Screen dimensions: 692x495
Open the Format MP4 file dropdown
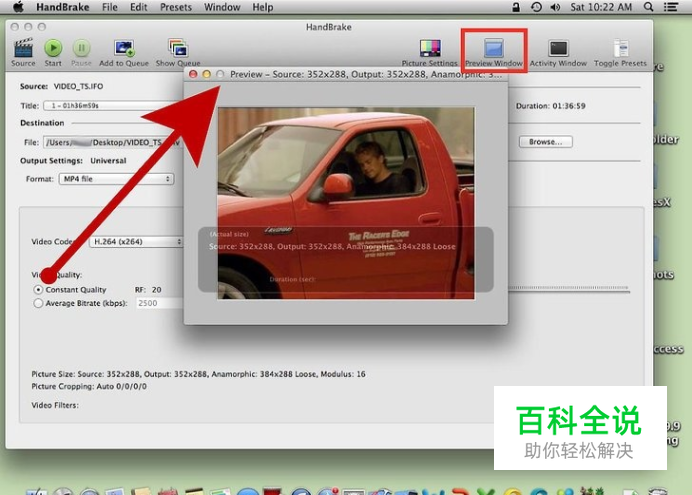117,179
